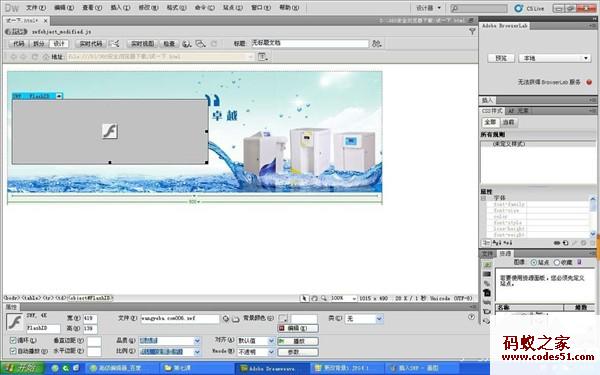The image size is (600, 375).
Task: Select the pointer tool in the status bar
Action: pyautogui.click(x=305, y=298)
